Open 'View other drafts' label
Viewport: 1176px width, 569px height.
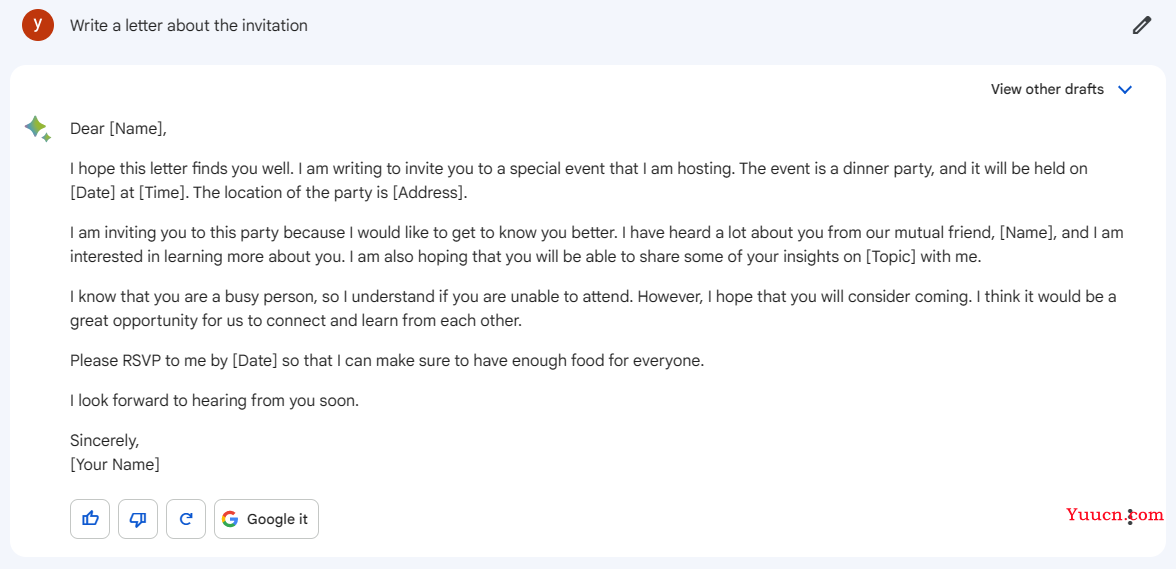tap(1047, 89)
